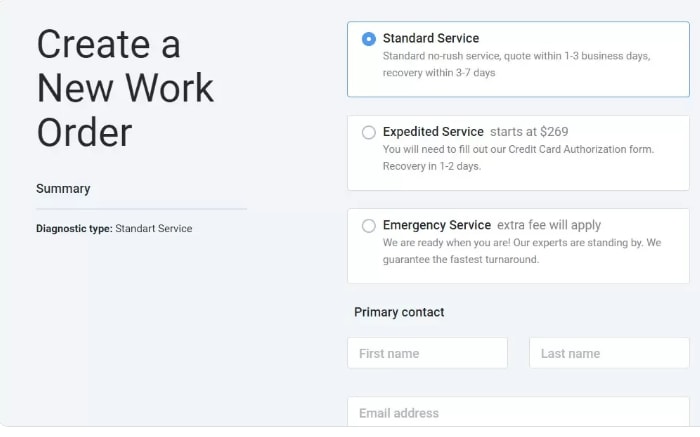The width and height of the screenshot is (700, 437).
Task: Activate the Email address input
Action: (x=518, y=413)
